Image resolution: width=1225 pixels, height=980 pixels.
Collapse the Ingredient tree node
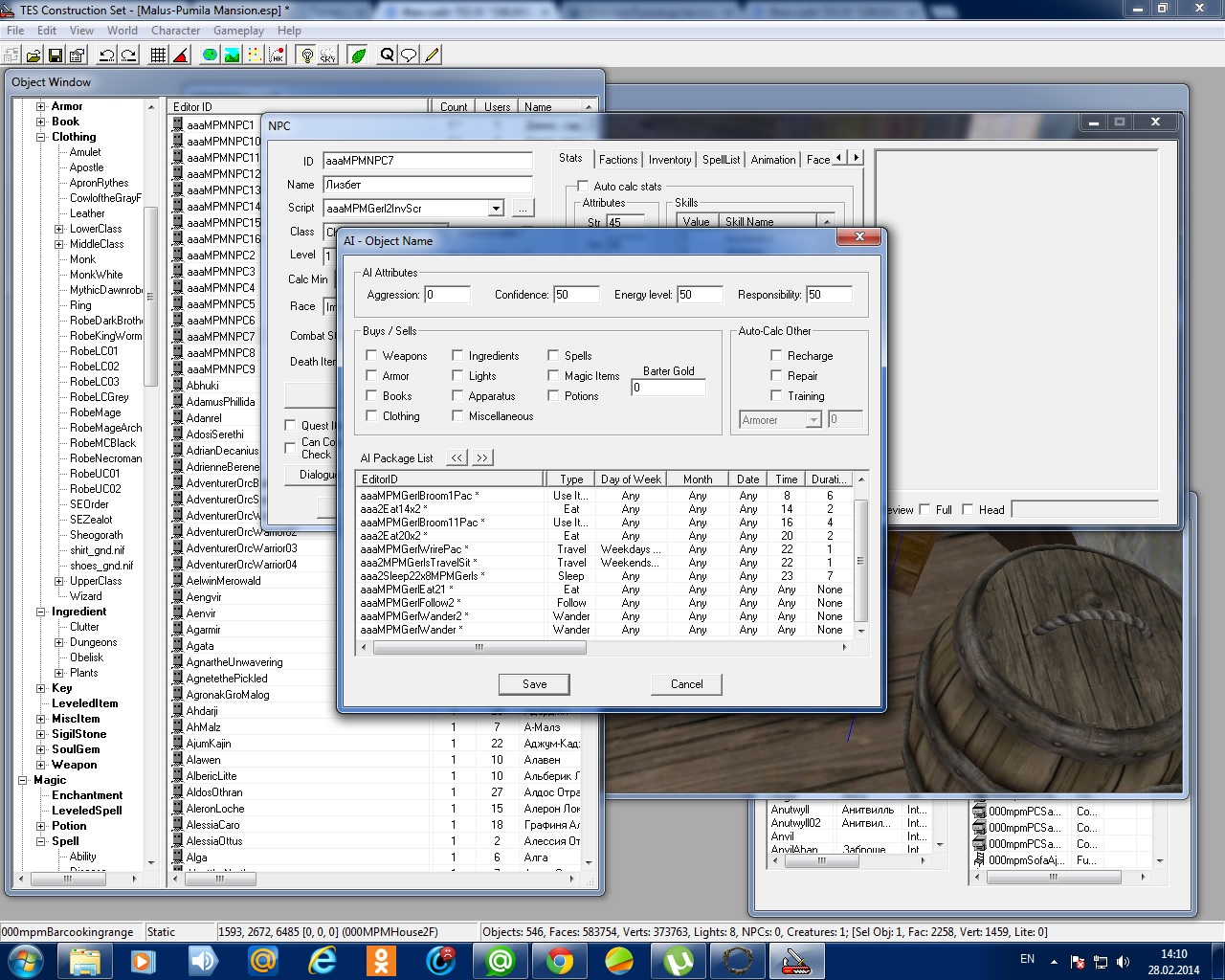[41, 612]
